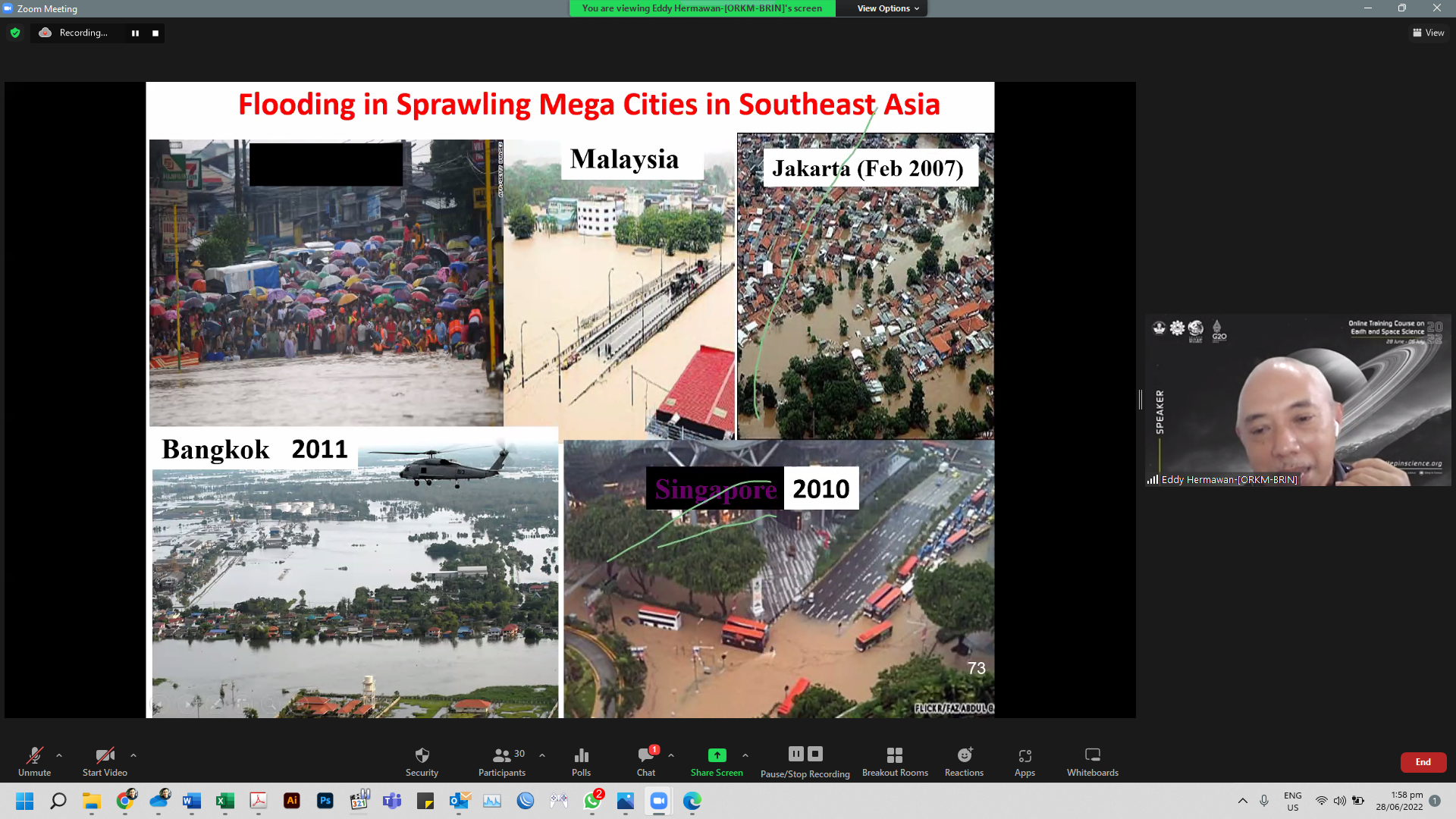Open the Polls icon
This screenshot has width=1456, height=819.
click(581, 755)
